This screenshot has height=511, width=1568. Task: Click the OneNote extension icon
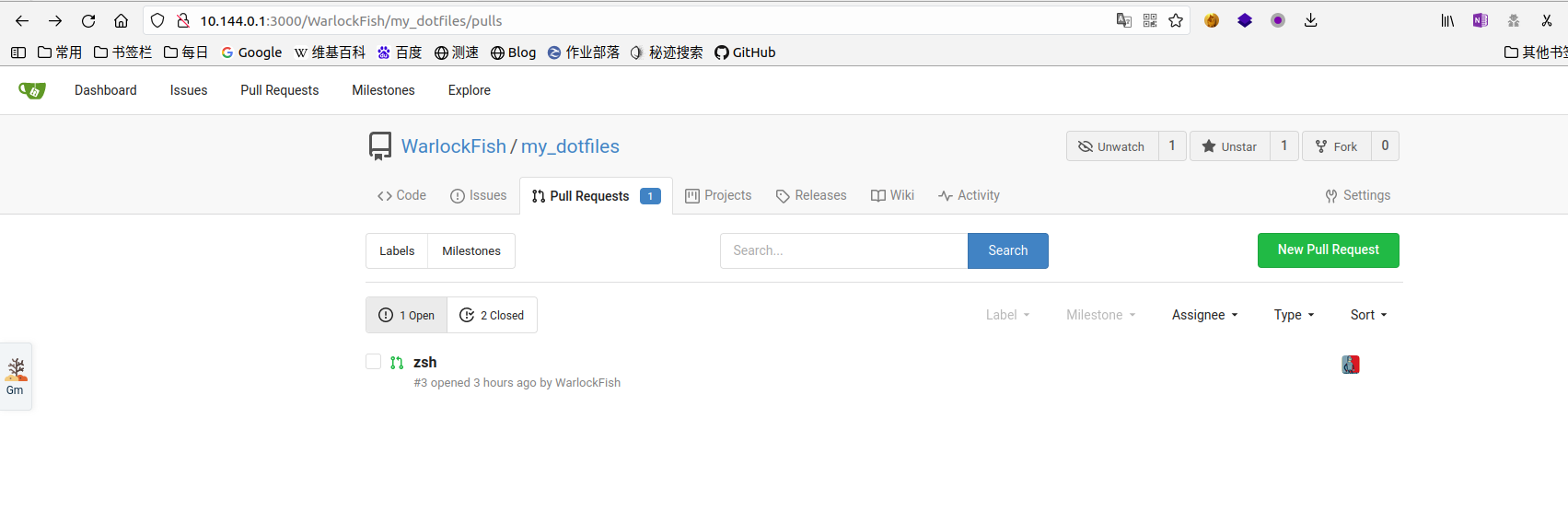point(1481,20)
